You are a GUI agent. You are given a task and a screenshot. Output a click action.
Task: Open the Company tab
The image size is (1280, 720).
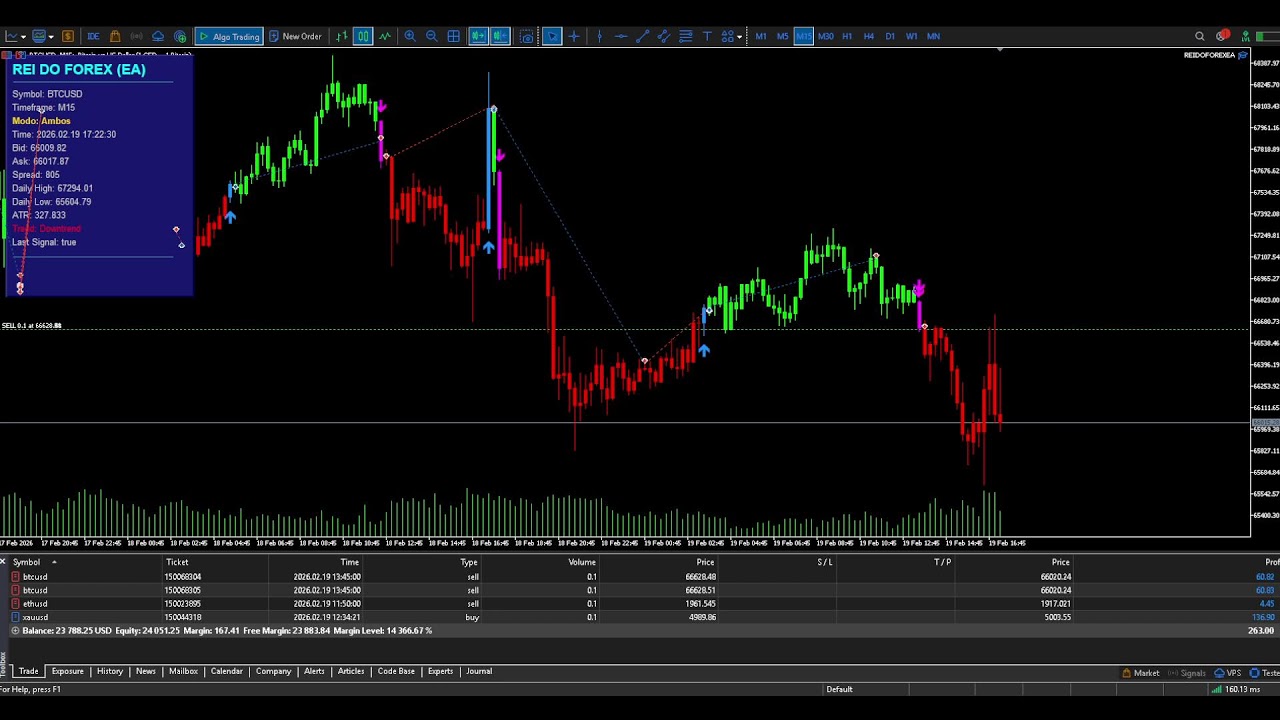coord(273,671)
